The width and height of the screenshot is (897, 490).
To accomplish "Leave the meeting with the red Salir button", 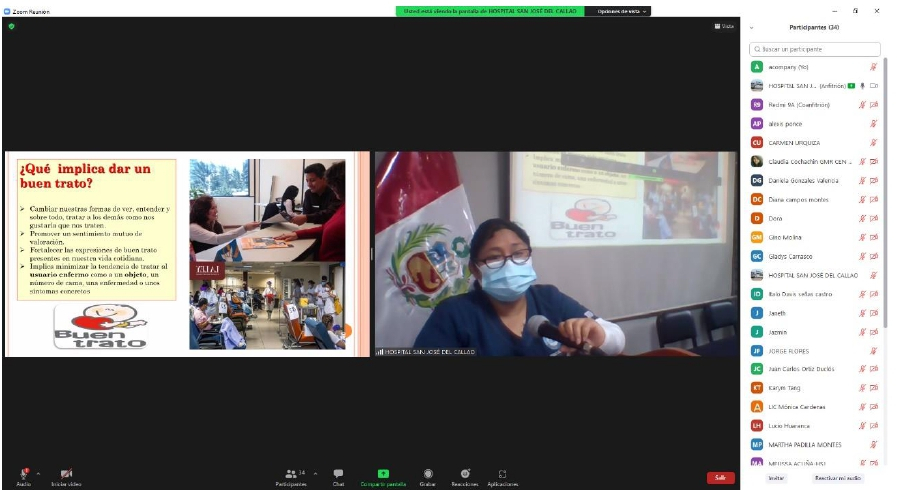I will [721, 477].
